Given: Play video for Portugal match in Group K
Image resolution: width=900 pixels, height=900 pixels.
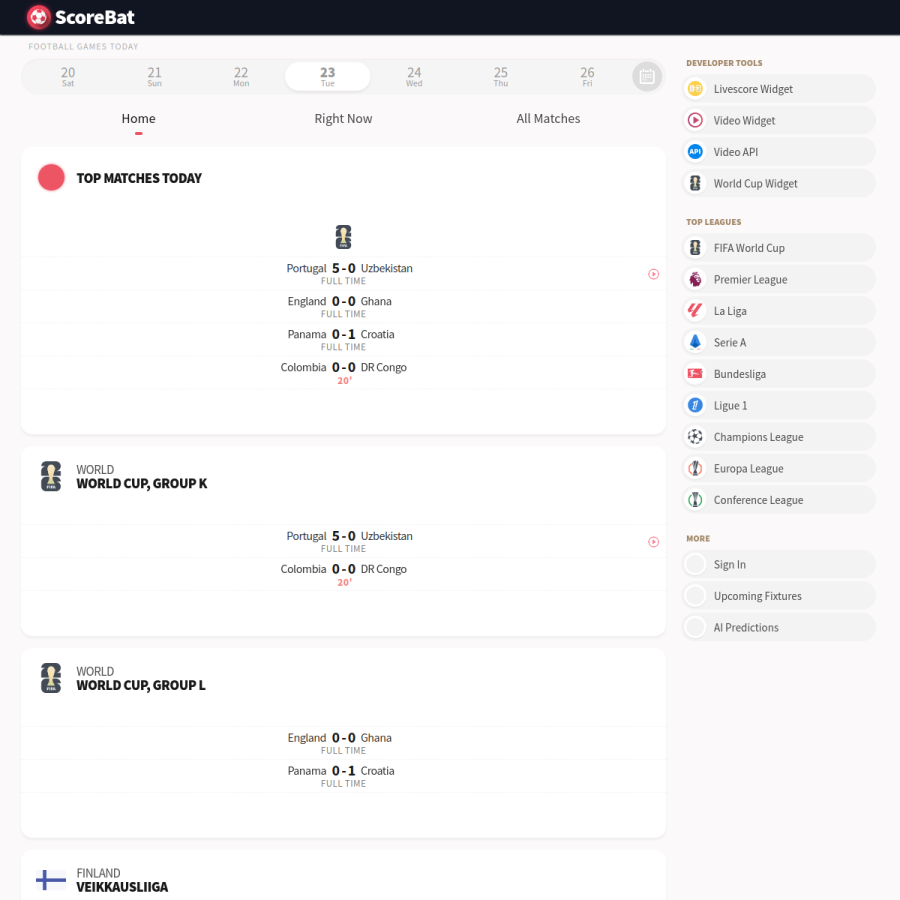Looking at the screenshot, I should [653, 542].
